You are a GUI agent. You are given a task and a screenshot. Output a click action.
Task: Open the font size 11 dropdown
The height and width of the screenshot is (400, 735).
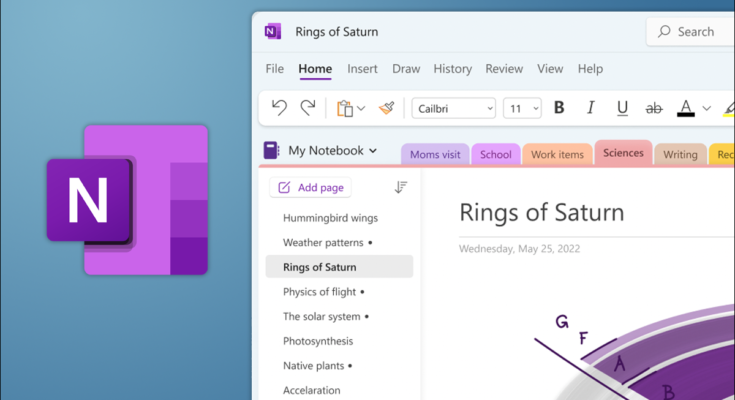[x=522, y=108]
